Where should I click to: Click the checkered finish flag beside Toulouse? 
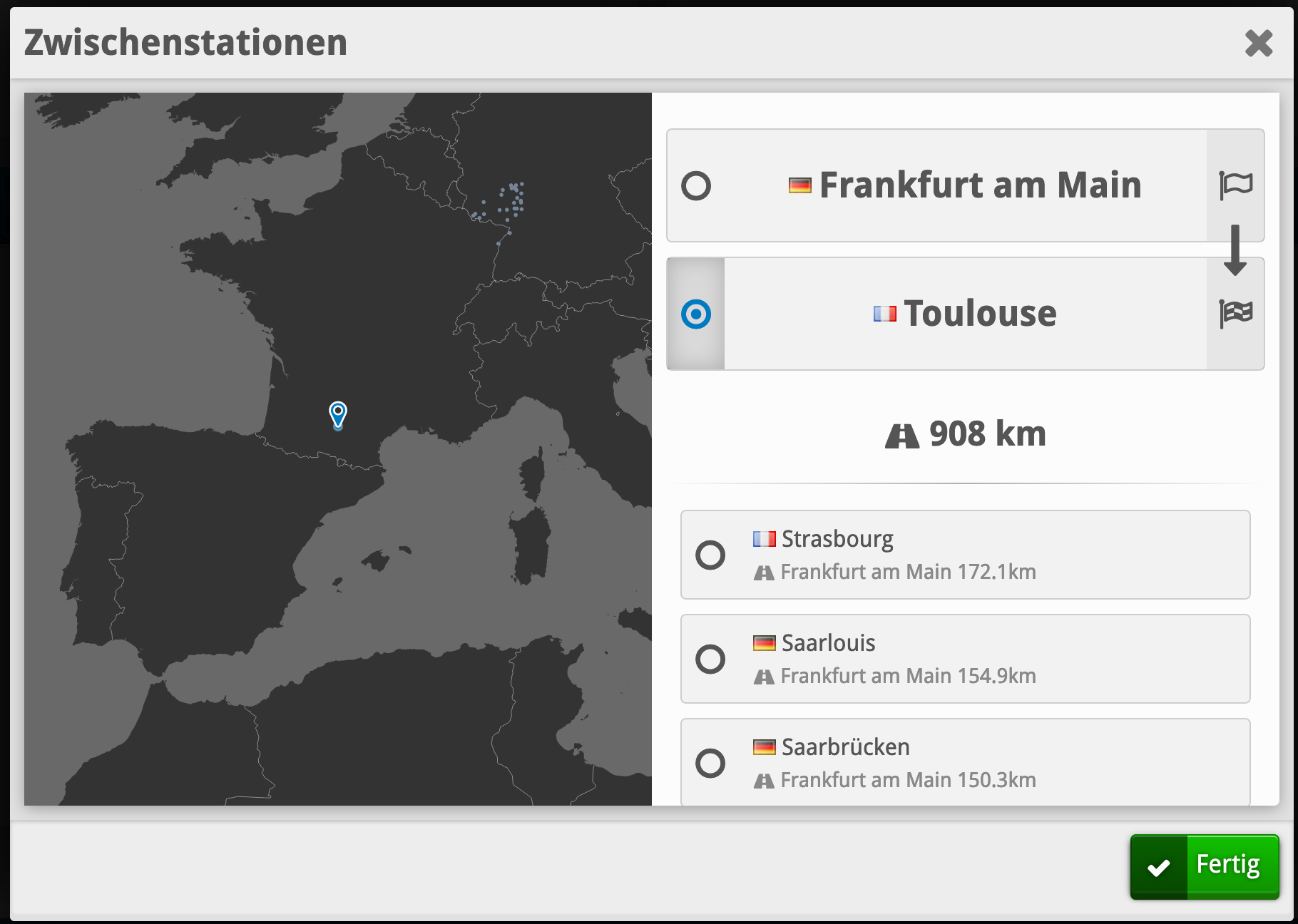pos(1235,313)
